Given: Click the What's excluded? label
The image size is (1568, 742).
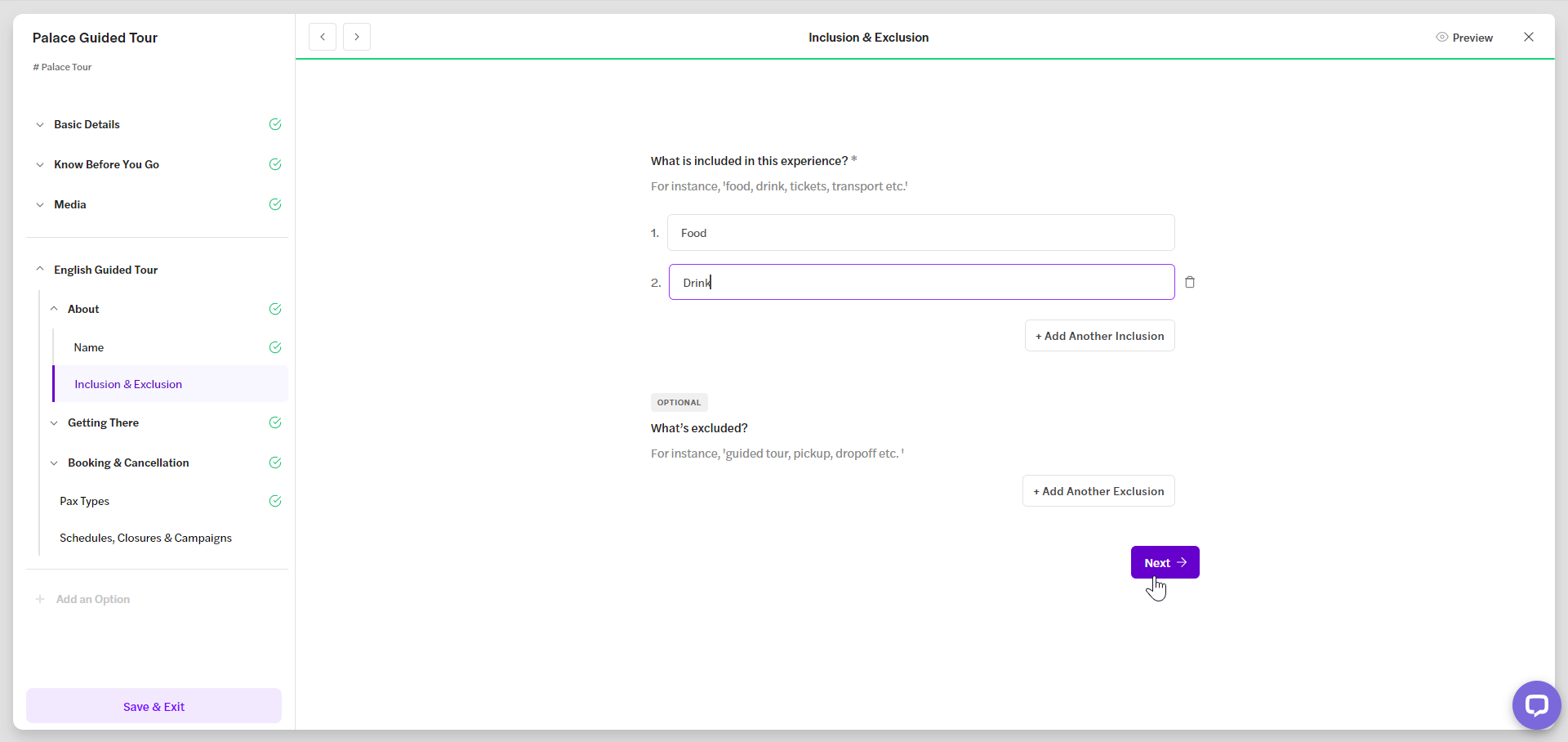Looking at the screenshot, I should (x=699, y=428).
